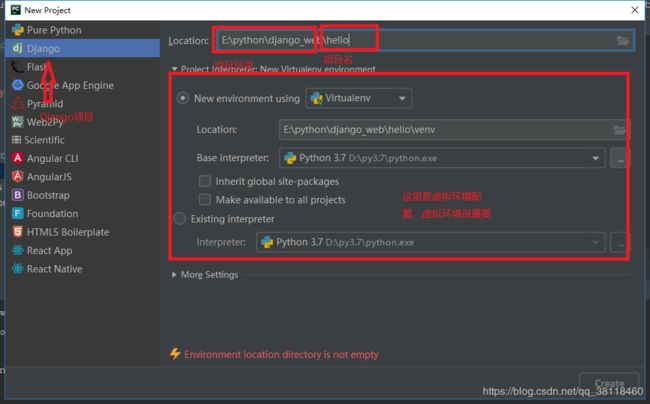Select React Native project type label
The width and height of the screenshot is (650, 404).
pyautogui.click(x=54, y=269)
